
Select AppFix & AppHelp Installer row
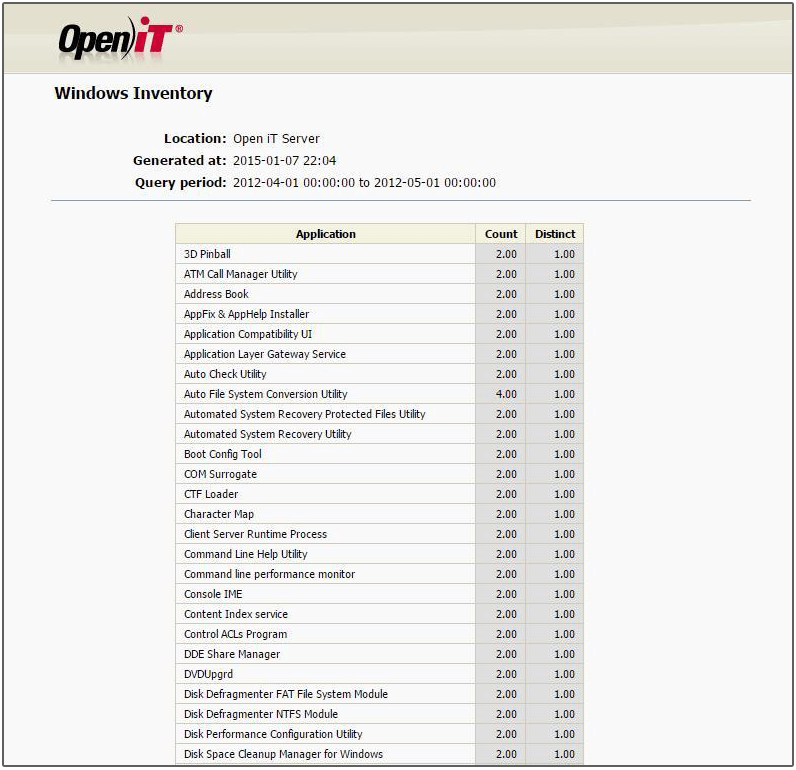coord(380,314)
